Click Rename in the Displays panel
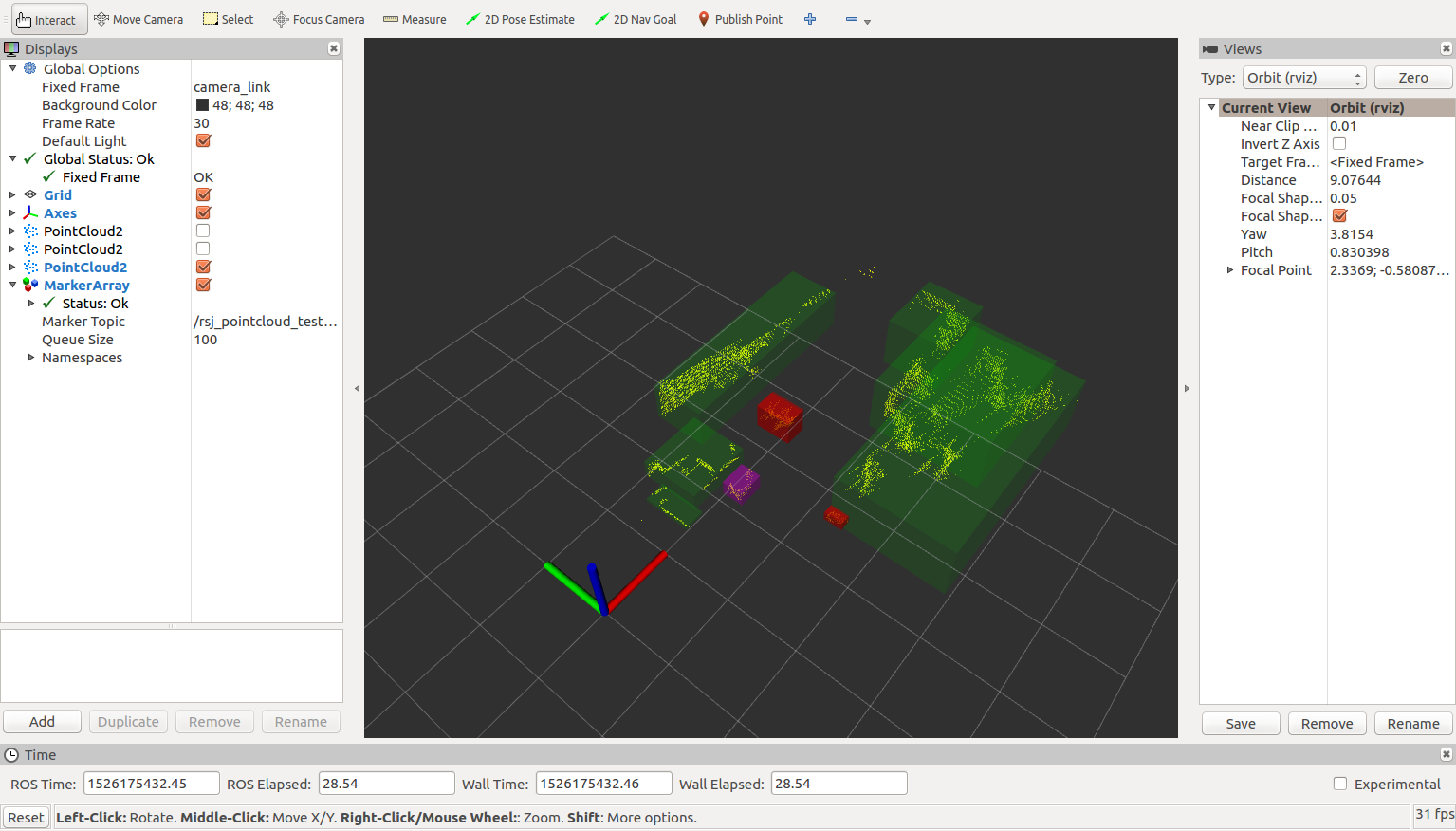The image size is (1456, 831). pos(301,721)
